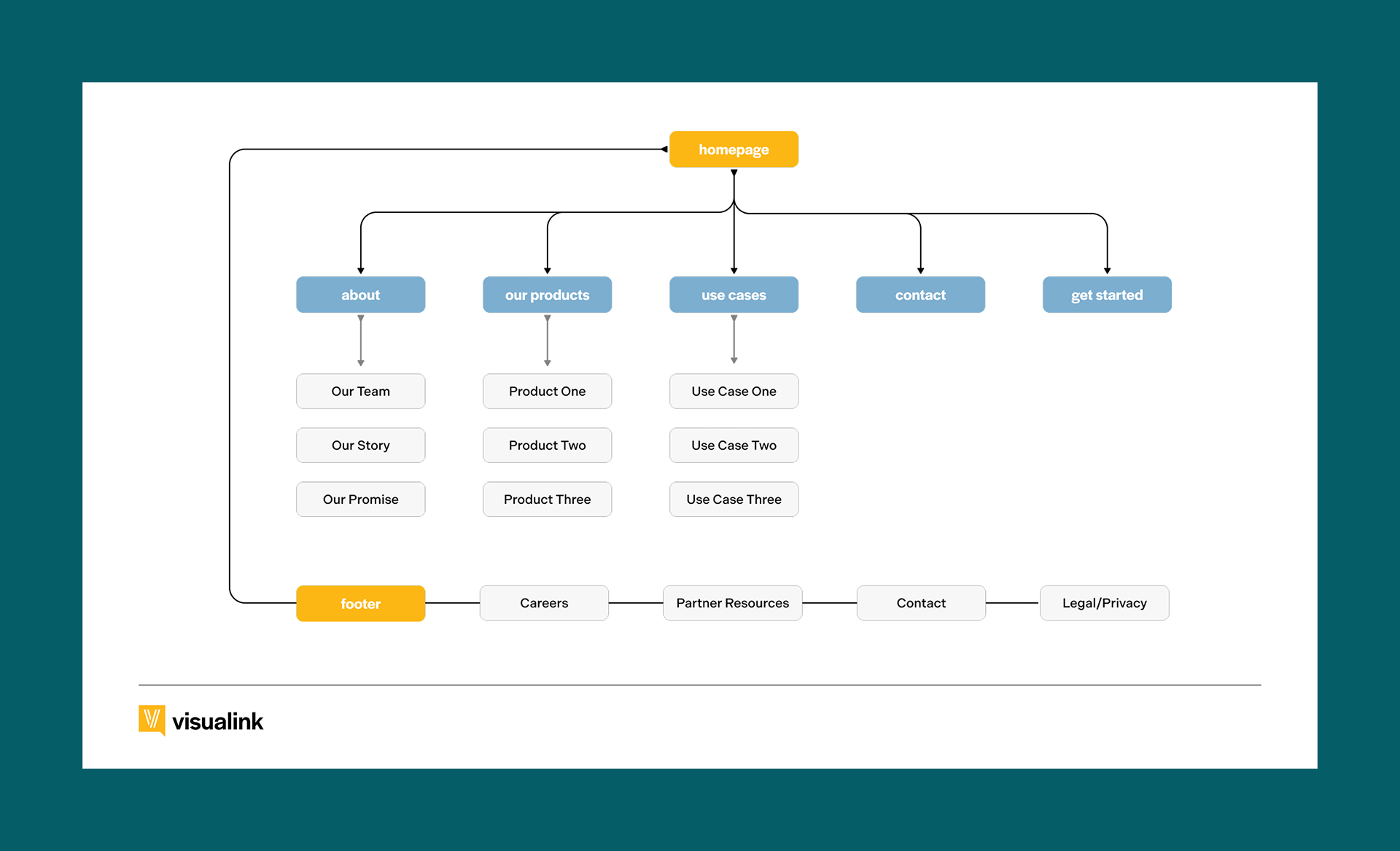Select the footer node
This screenshot has height=851, width=1400.
tap(360, 603)
